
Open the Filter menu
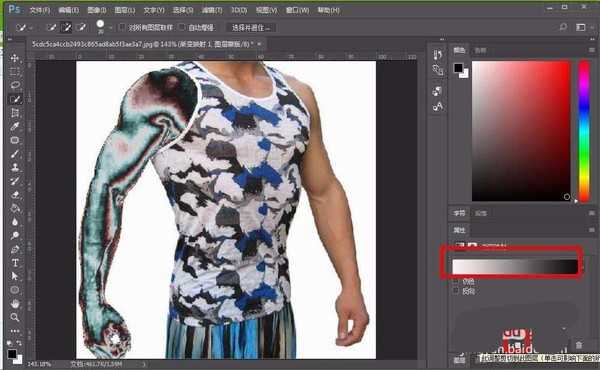click(x=212, y=10)
